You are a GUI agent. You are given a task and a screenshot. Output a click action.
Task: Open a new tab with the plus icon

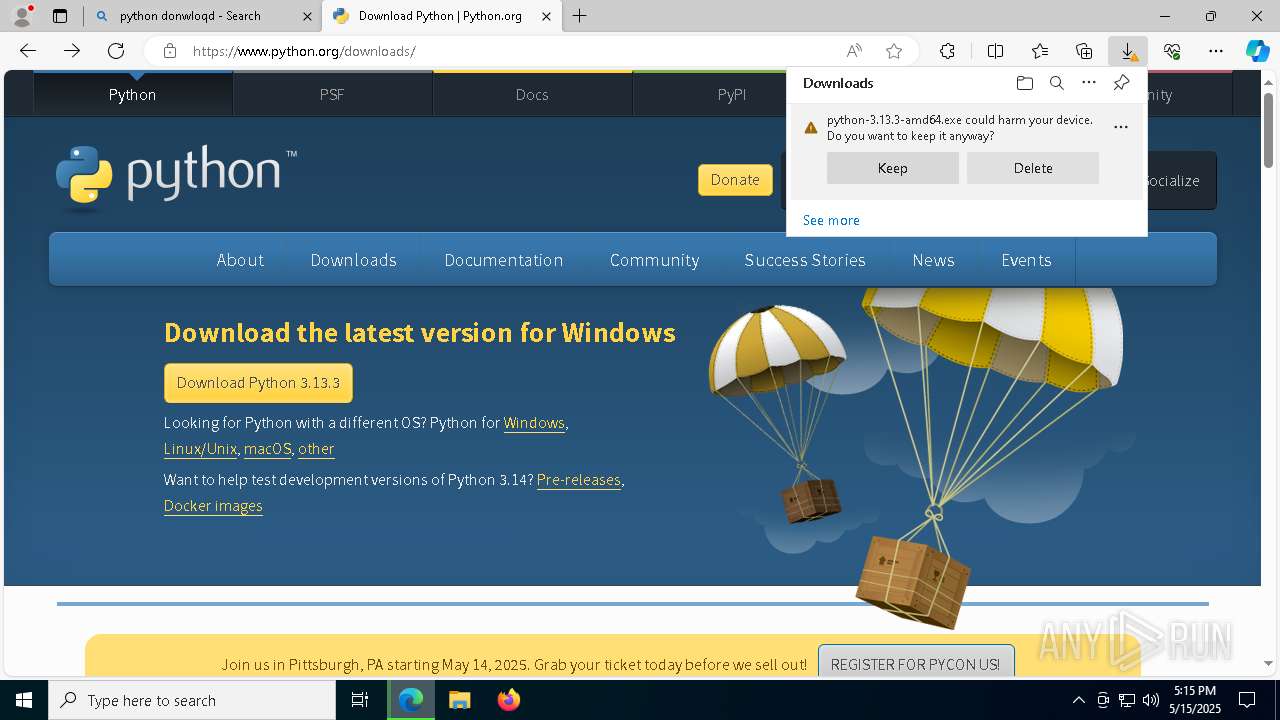pyautogui.click(x=580, y=16)
